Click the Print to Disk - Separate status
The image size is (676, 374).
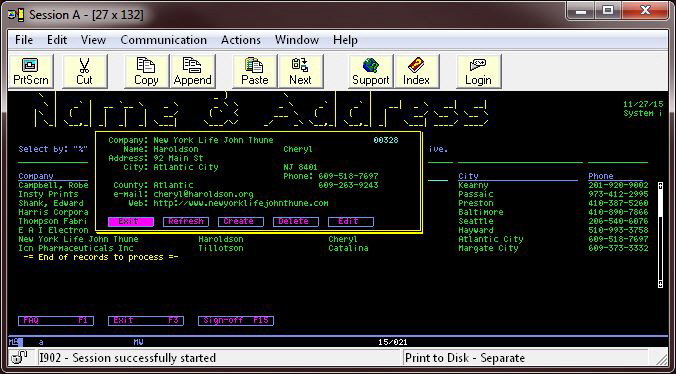tap(465, 358)
